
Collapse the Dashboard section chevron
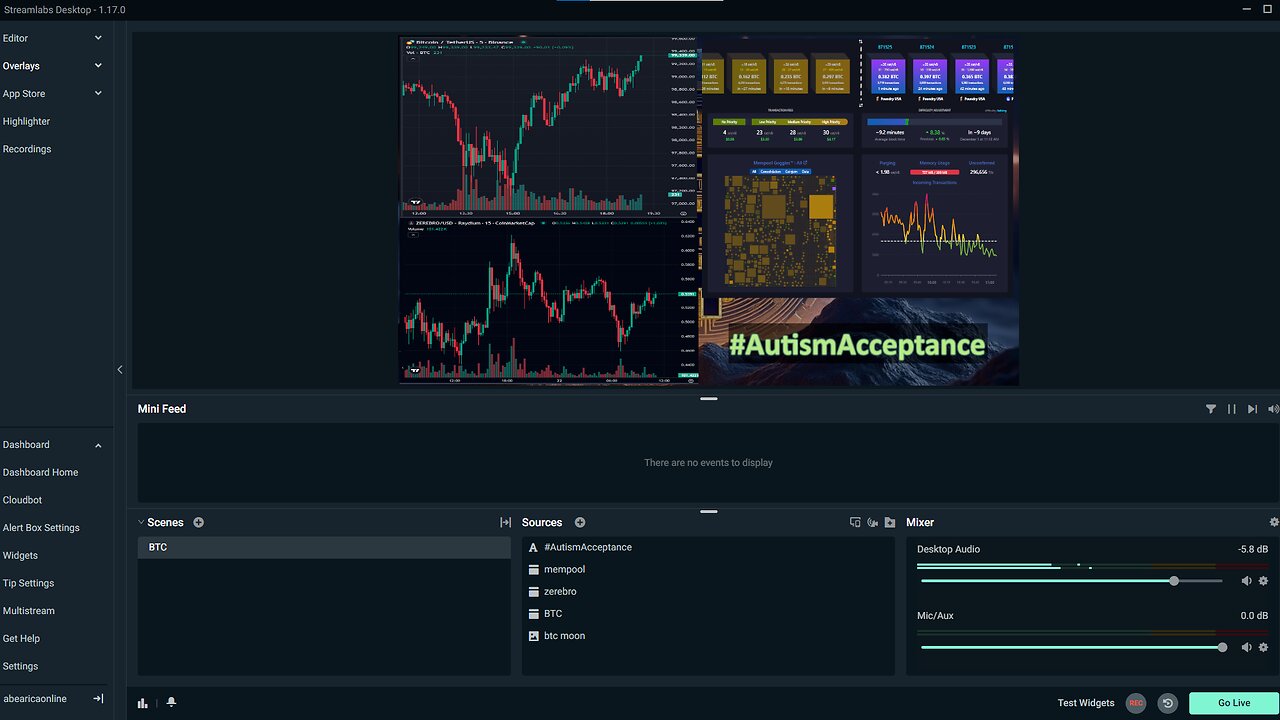coord(98,445)
